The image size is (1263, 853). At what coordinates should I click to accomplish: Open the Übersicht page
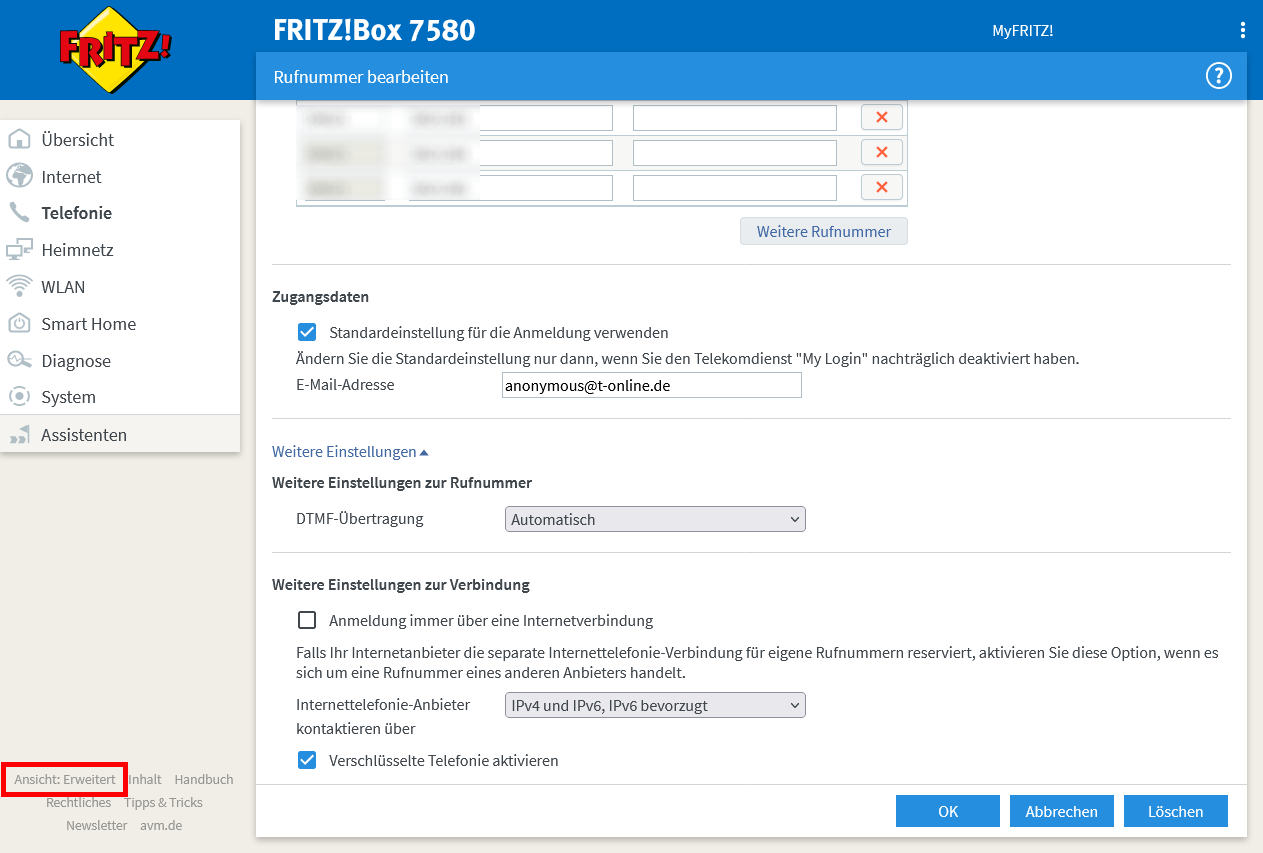[x=80, y=140]
